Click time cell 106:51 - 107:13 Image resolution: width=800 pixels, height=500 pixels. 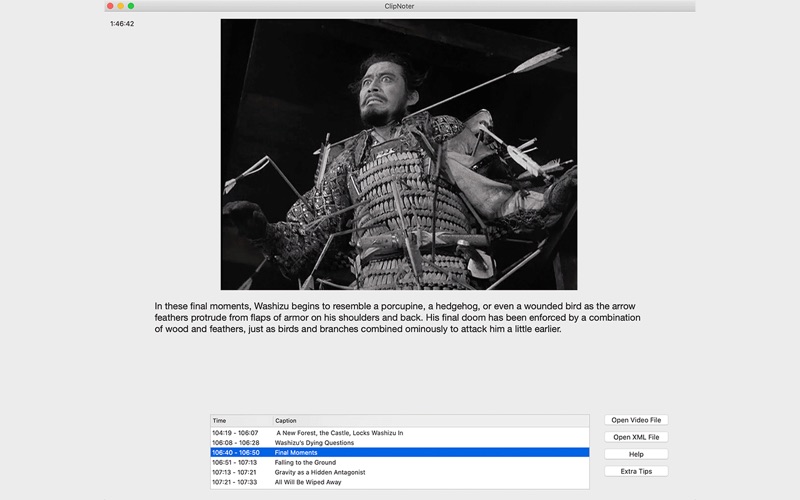(x=235, y=462)
